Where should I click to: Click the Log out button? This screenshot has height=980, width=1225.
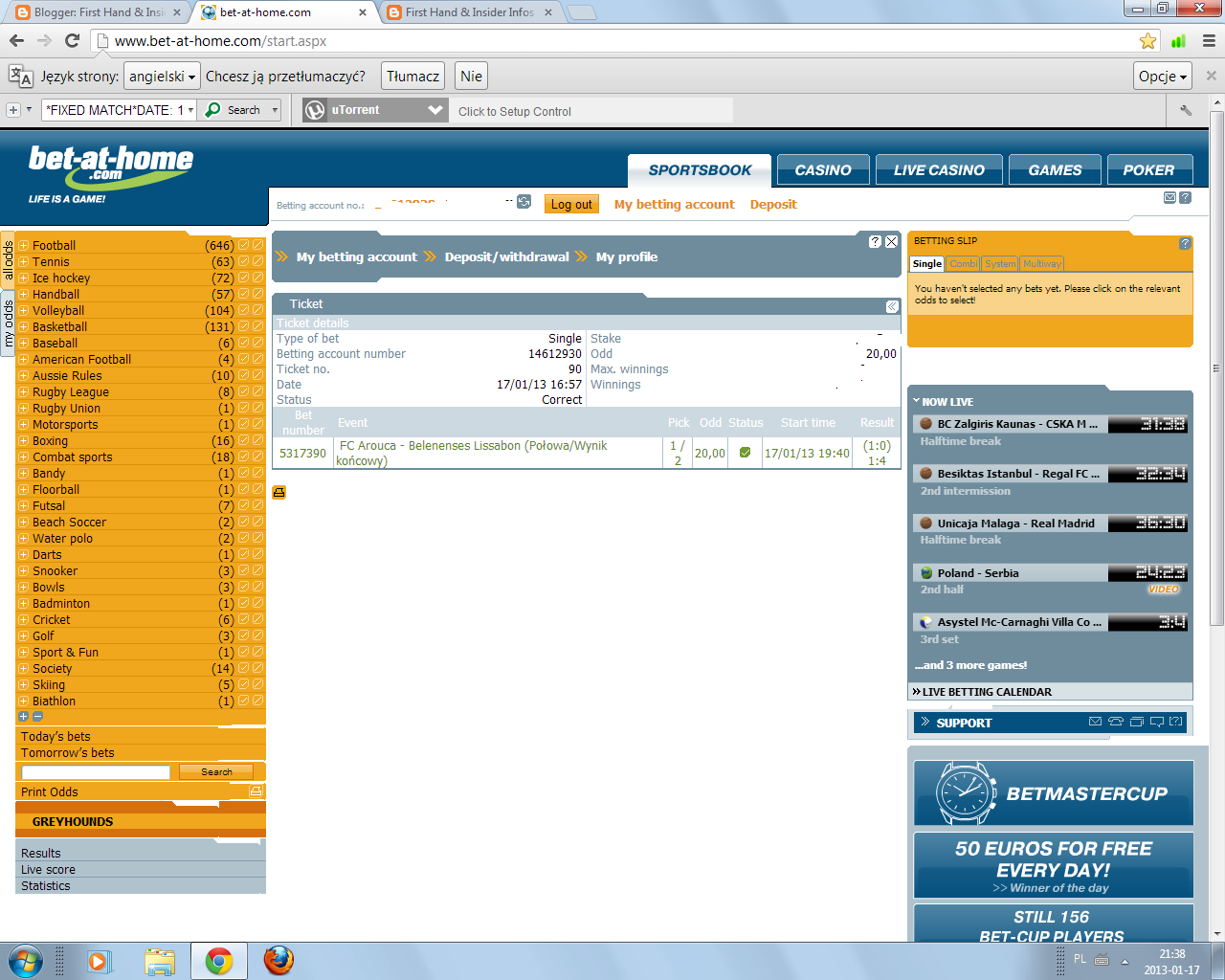(x=571, y=204)
